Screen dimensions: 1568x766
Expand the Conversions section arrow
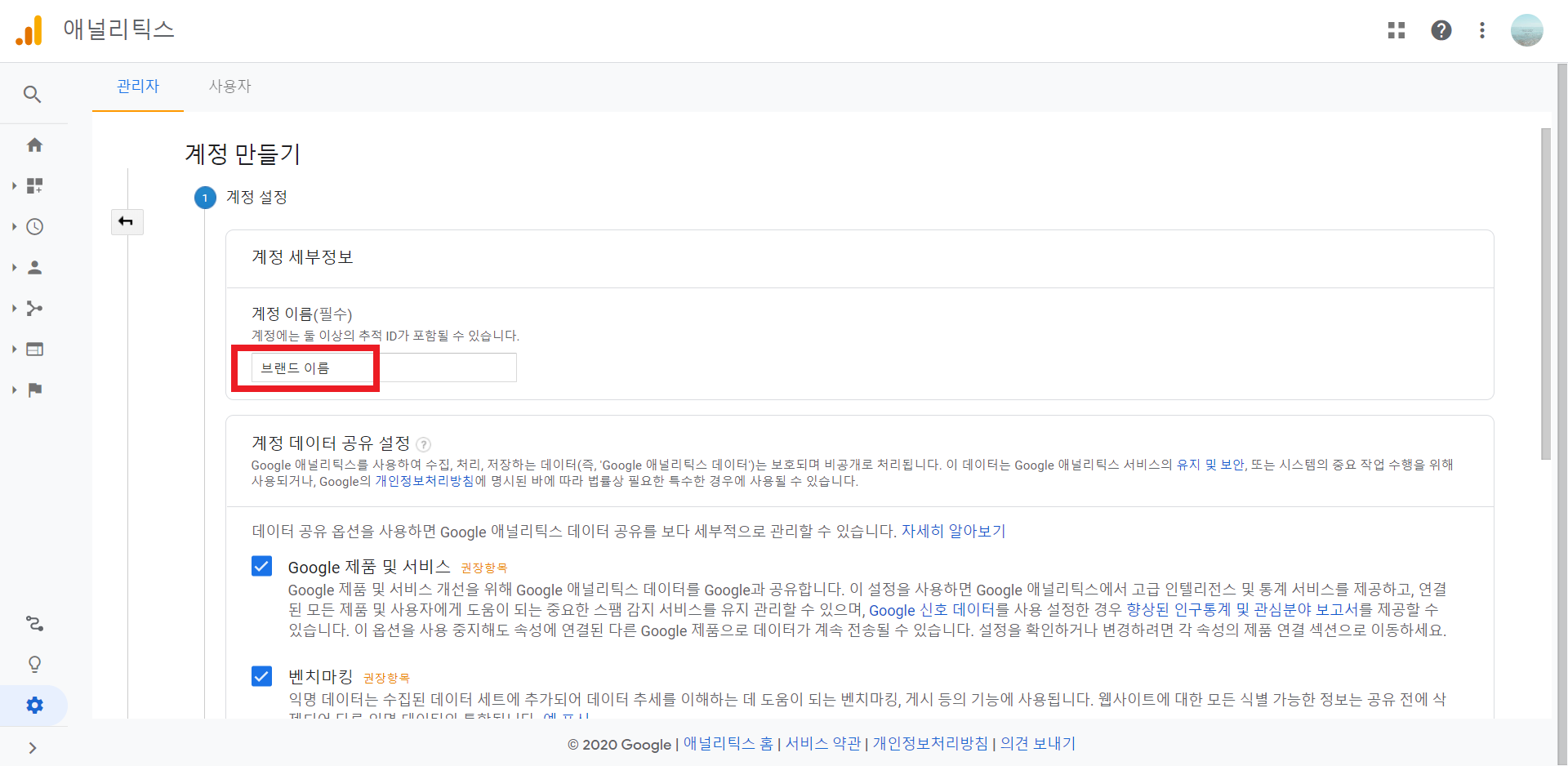[14, 390]
